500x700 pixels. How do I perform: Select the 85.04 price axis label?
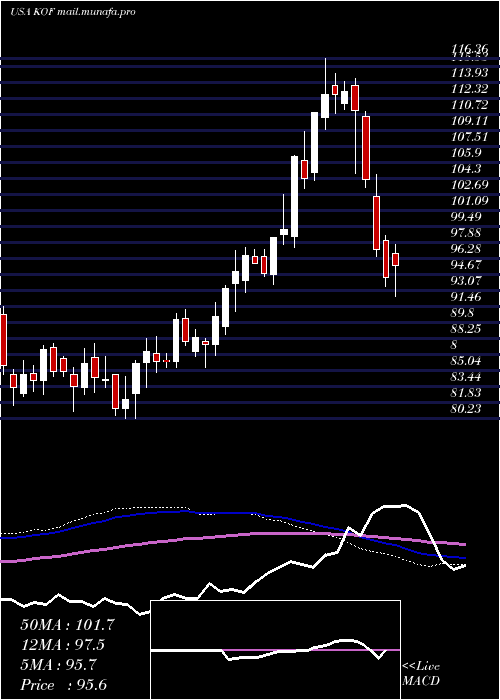(466, 361)
